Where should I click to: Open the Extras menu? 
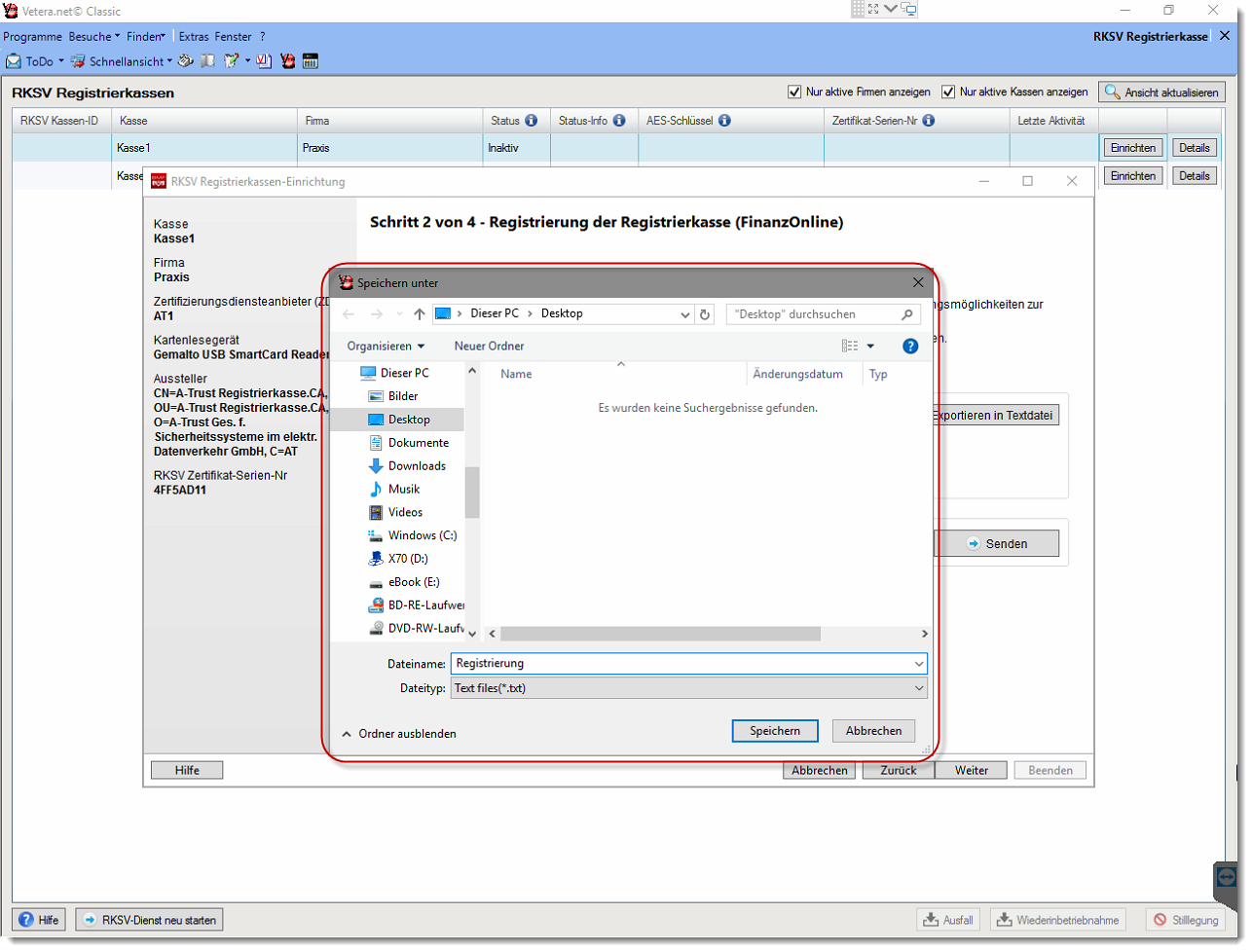point(194,37)
